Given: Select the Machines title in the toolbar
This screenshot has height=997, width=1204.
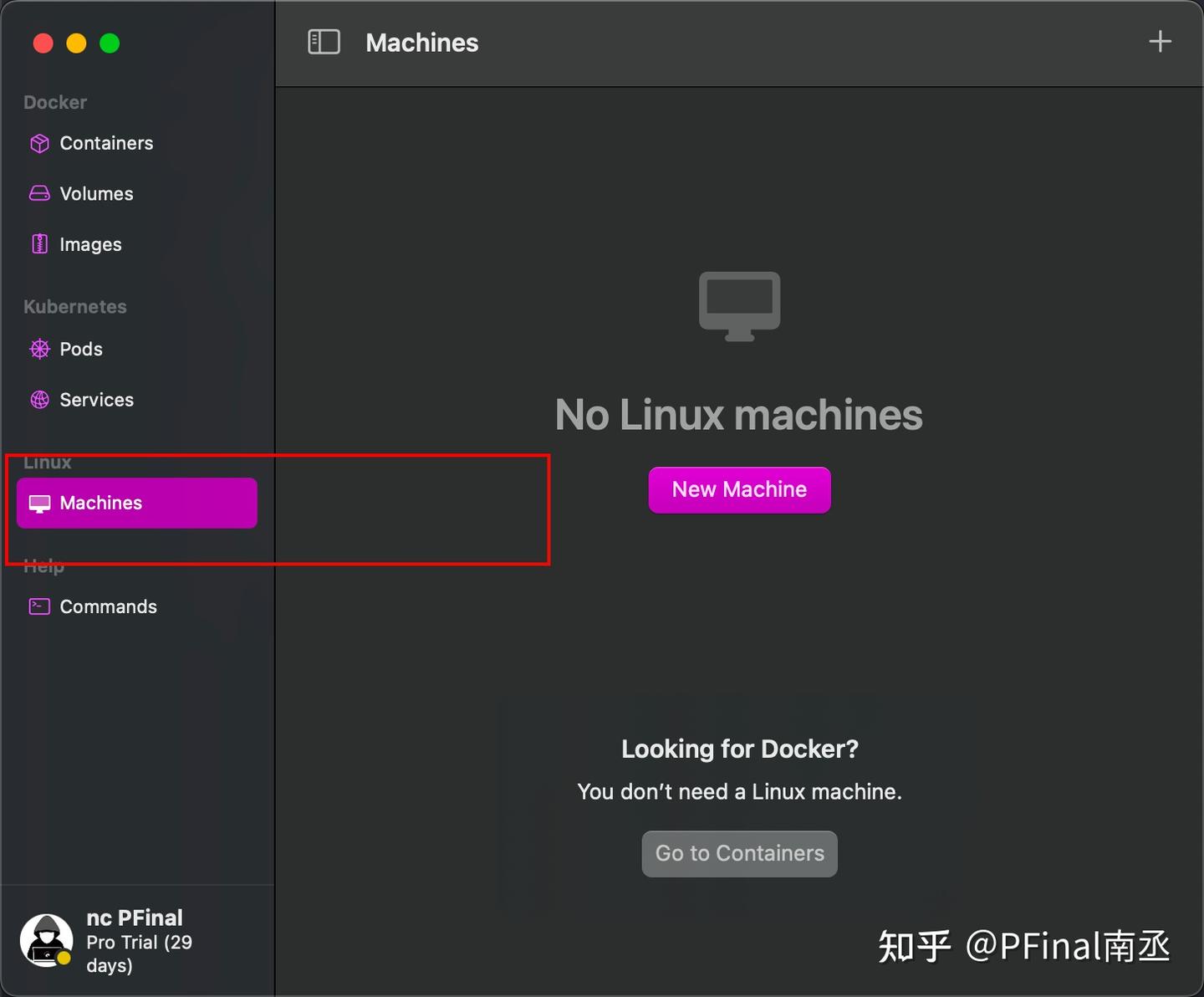Looking at the screenshot, I should tap(421, 43).
